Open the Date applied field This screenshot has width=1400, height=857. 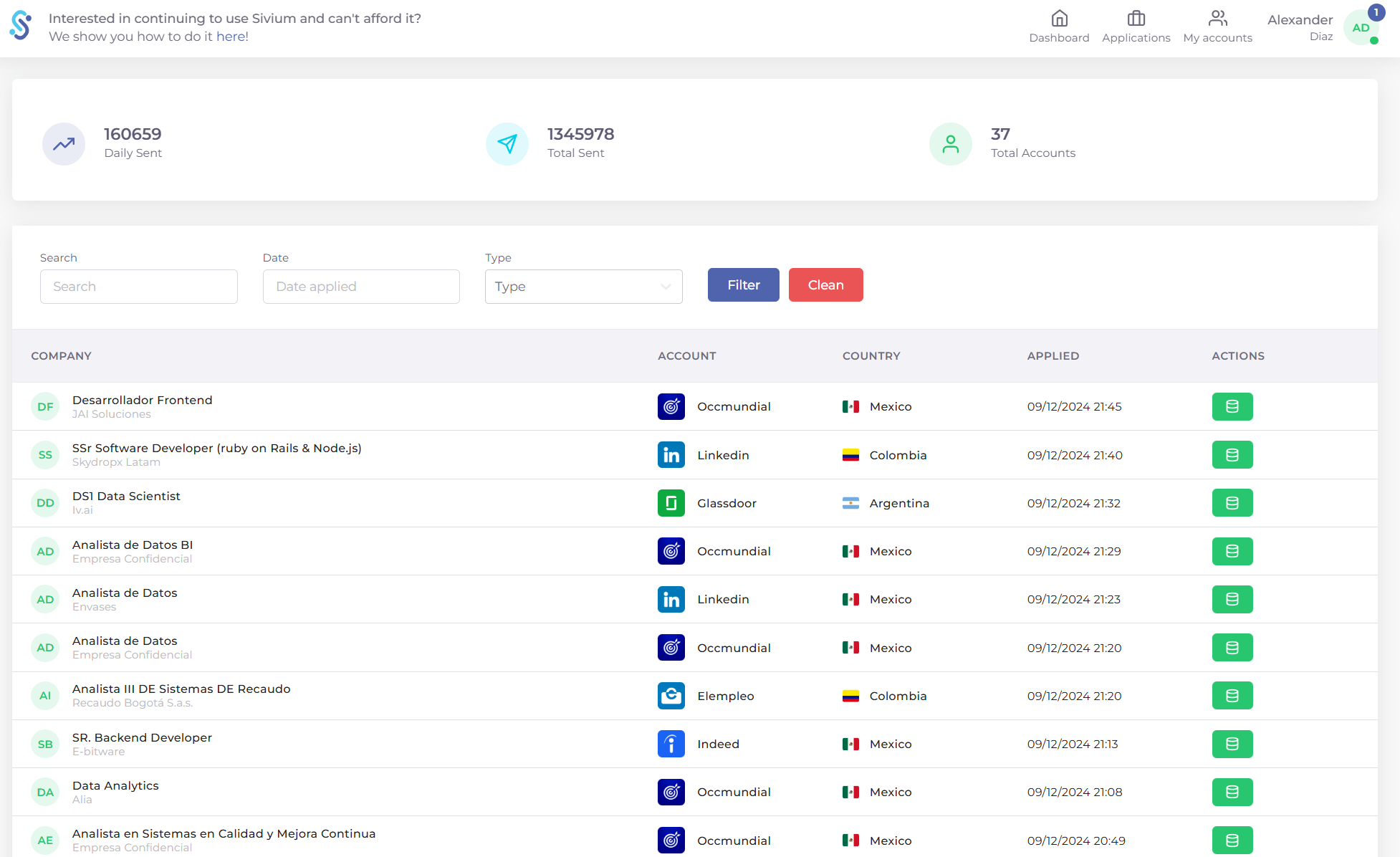[x=361, y=287]
